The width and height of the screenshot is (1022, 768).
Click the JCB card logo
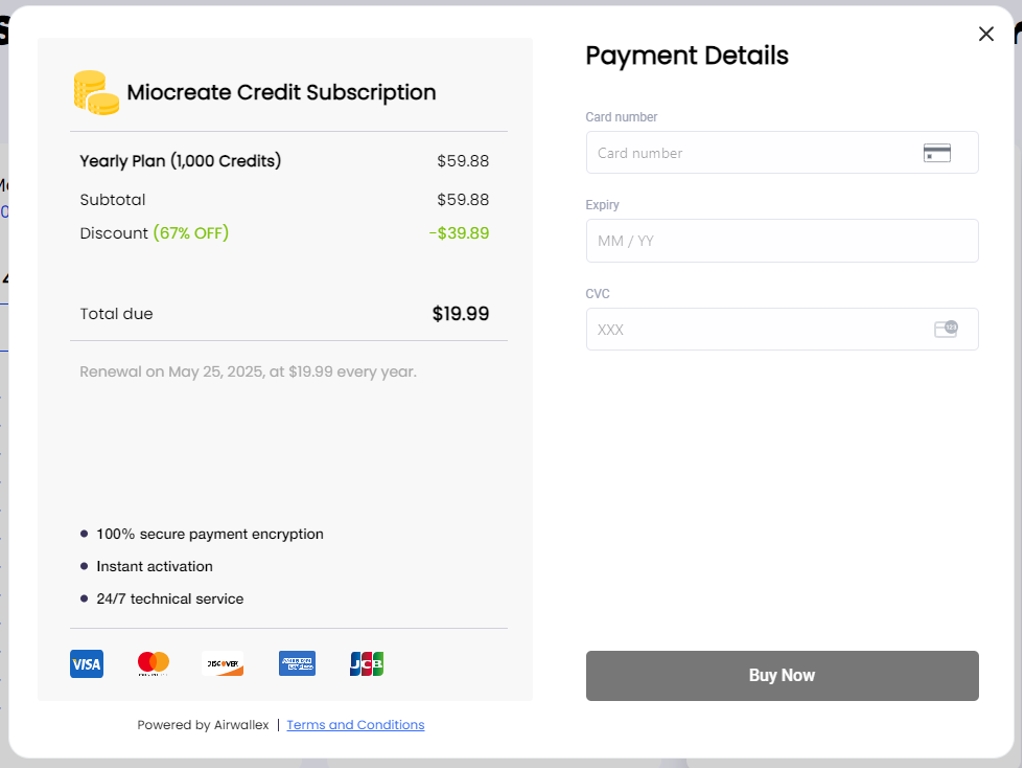click(x=366, y=664)
